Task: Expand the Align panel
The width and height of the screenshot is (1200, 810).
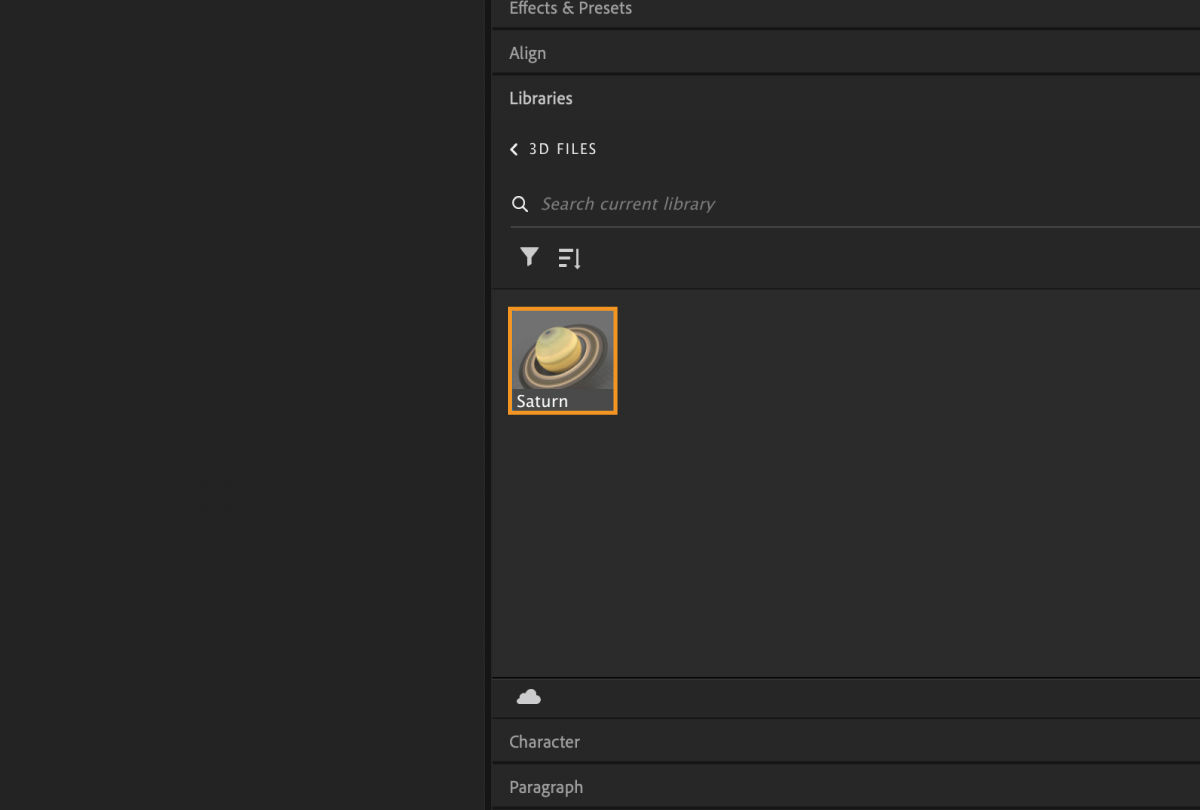Action: pyautogui.click(x=527, y=52)
